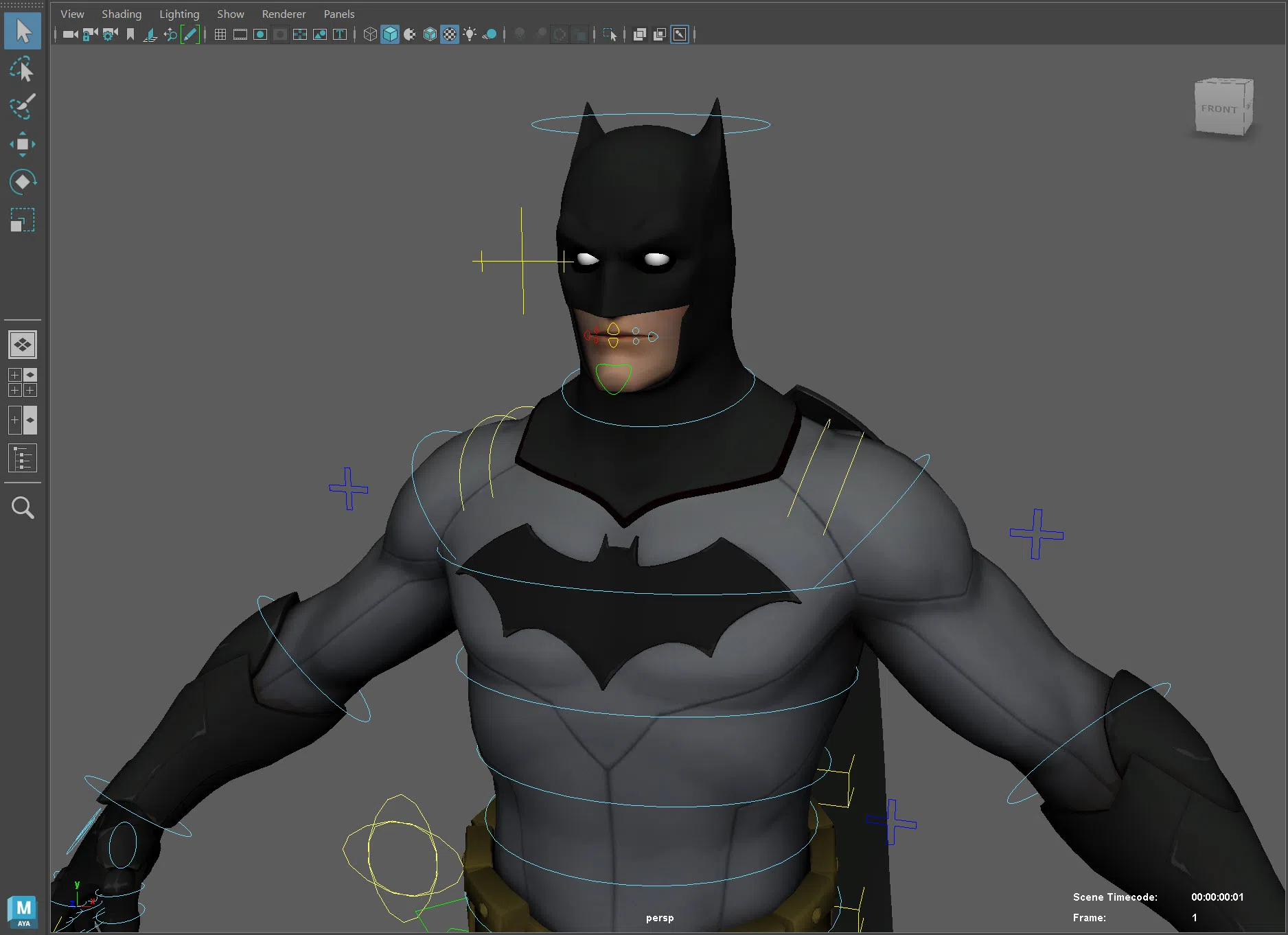Toggle textured display checker icon
The height and width of the screenshot is (935, 1288).
(450, 34)
